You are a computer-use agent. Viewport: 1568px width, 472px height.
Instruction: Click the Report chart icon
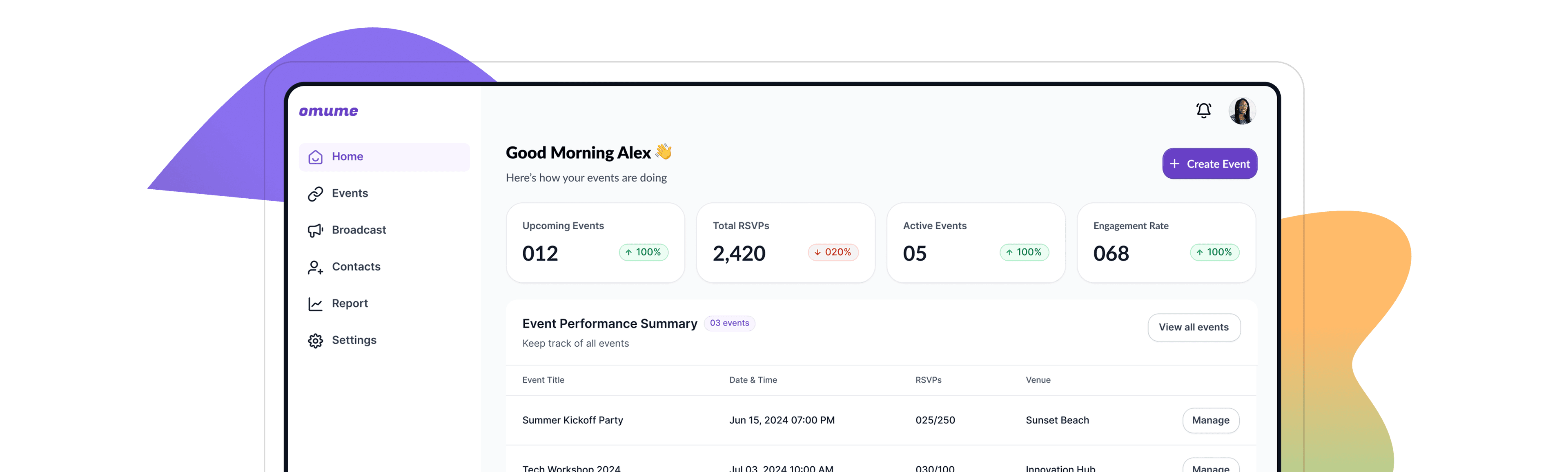(x=315, y=304)
